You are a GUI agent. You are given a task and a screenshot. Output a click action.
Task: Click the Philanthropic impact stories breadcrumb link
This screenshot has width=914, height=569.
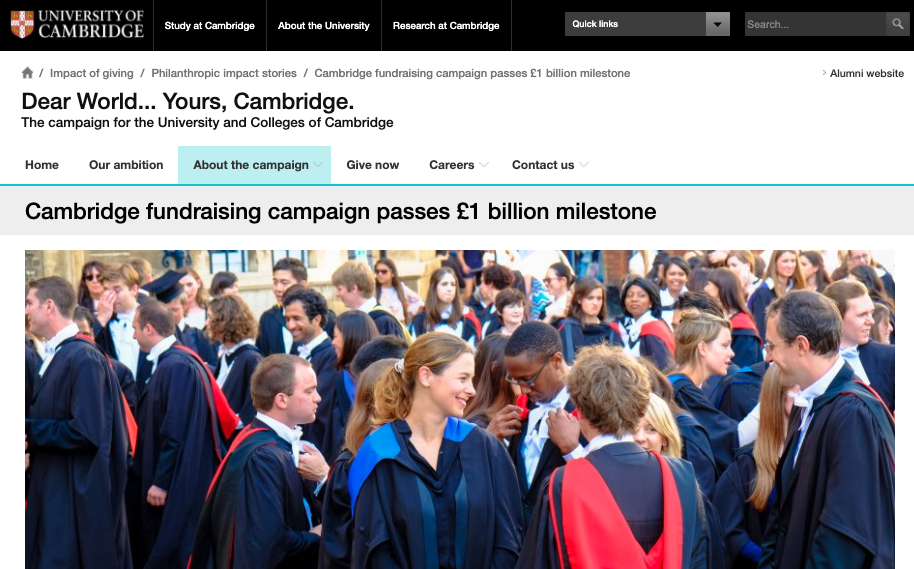(224, 73)
